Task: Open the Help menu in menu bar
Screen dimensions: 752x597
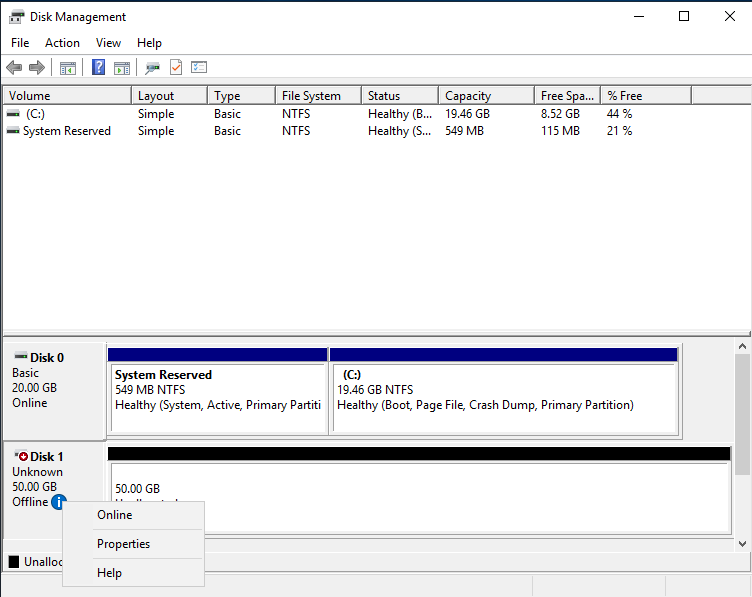Action: [x=149, y=43]
